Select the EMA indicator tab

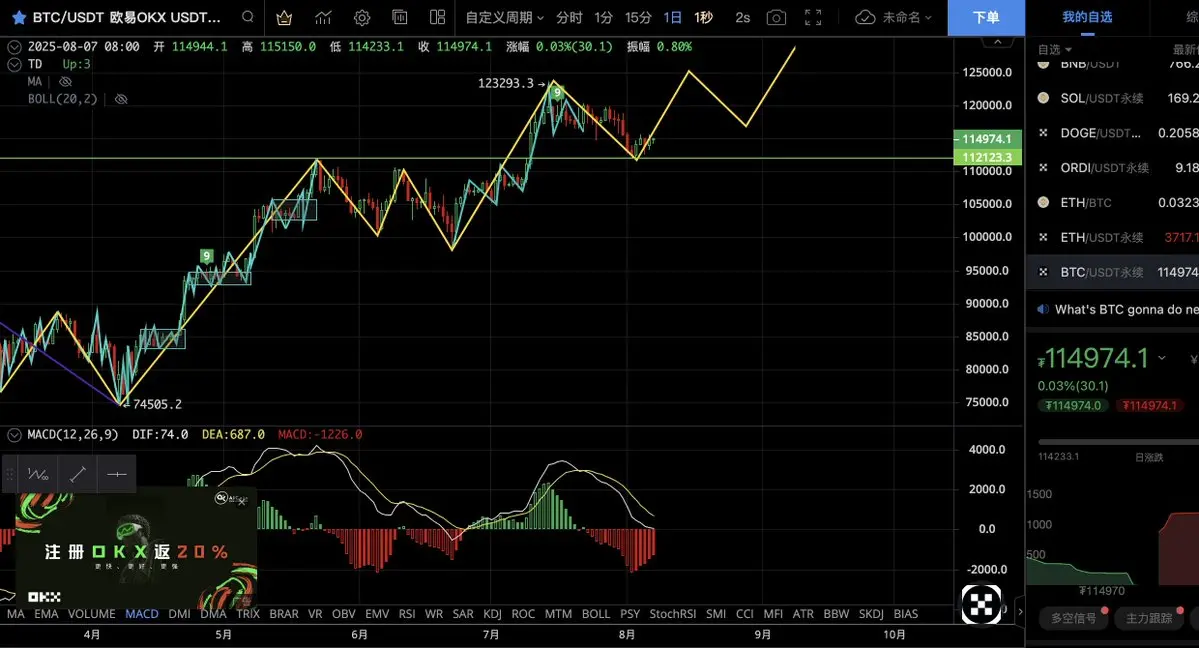pos(46,614)
